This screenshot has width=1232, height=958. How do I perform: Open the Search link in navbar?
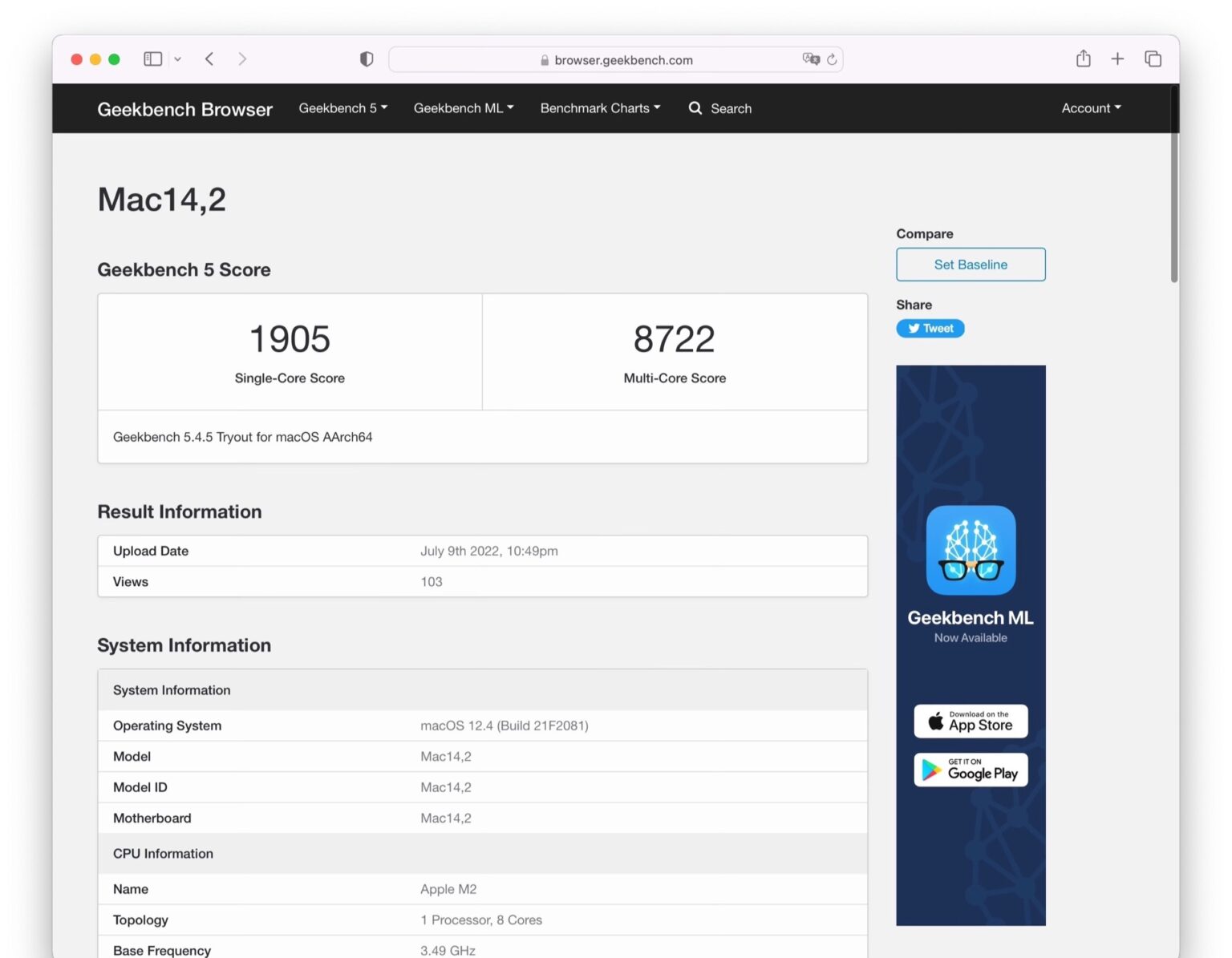coord(731,109)
